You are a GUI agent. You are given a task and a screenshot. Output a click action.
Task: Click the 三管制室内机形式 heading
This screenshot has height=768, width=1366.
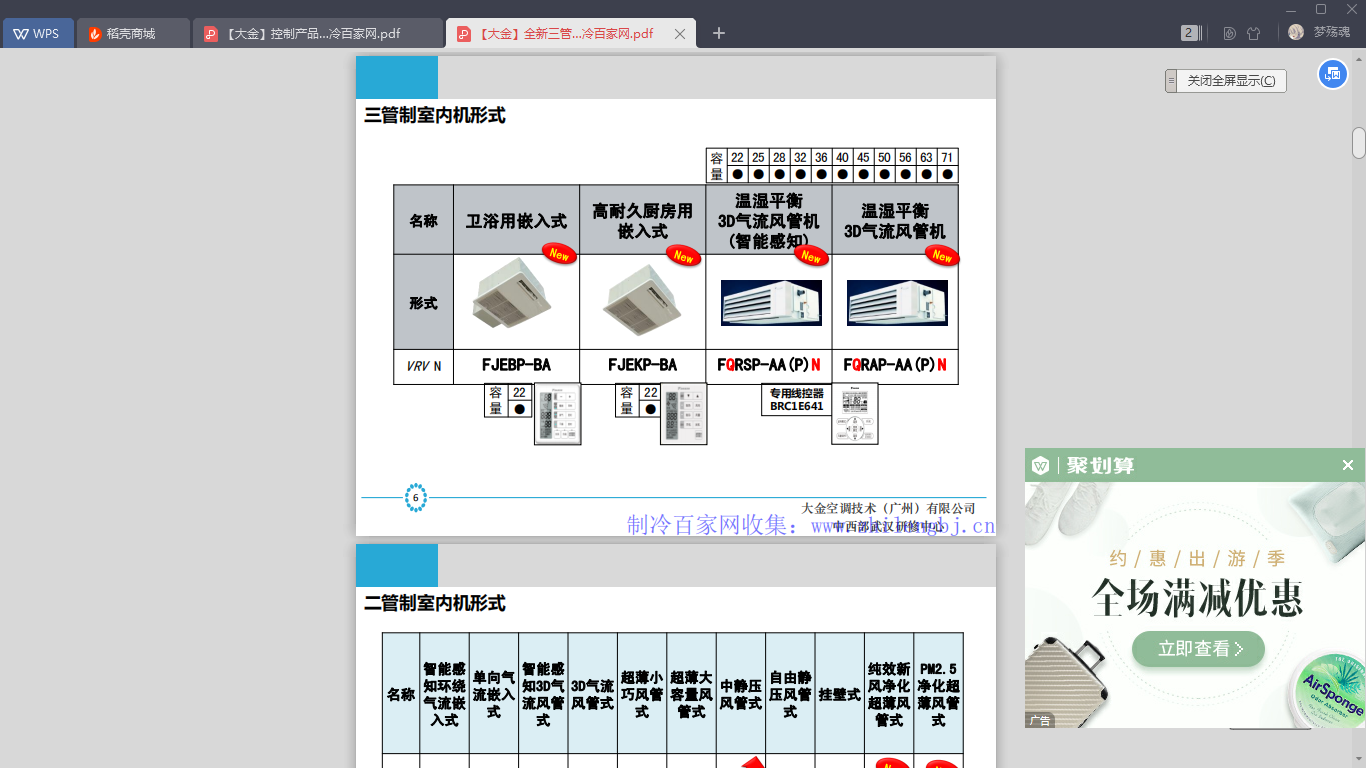click(435, 116)
